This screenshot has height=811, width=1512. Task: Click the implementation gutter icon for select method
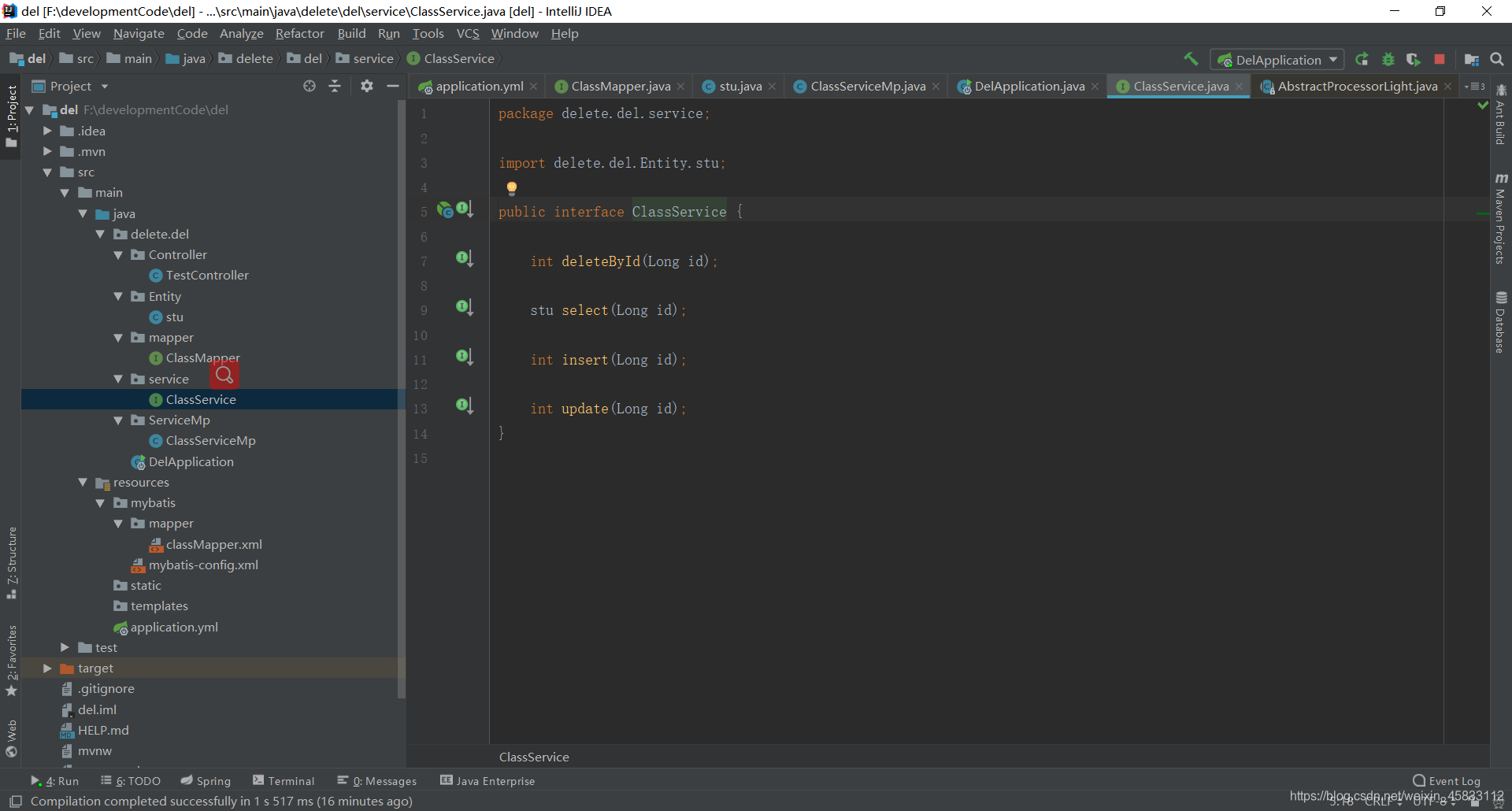465,307
